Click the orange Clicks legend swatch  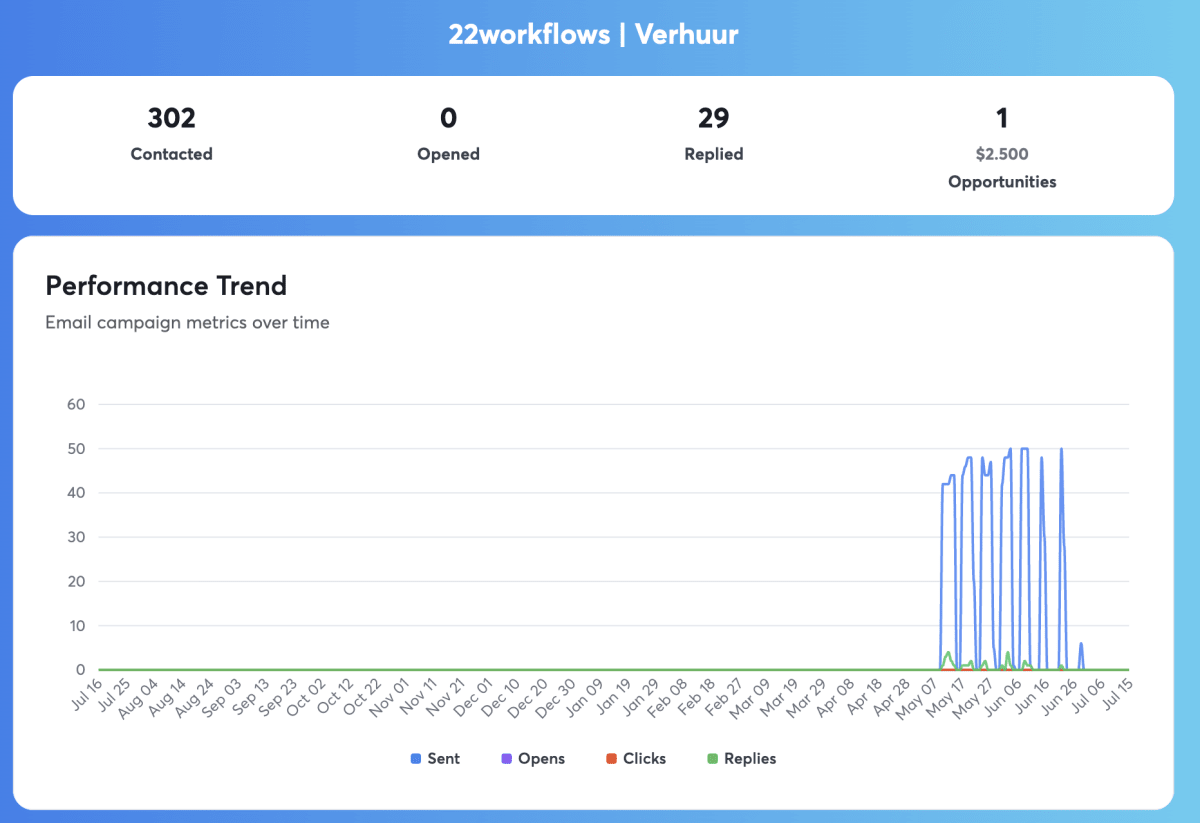612,759
